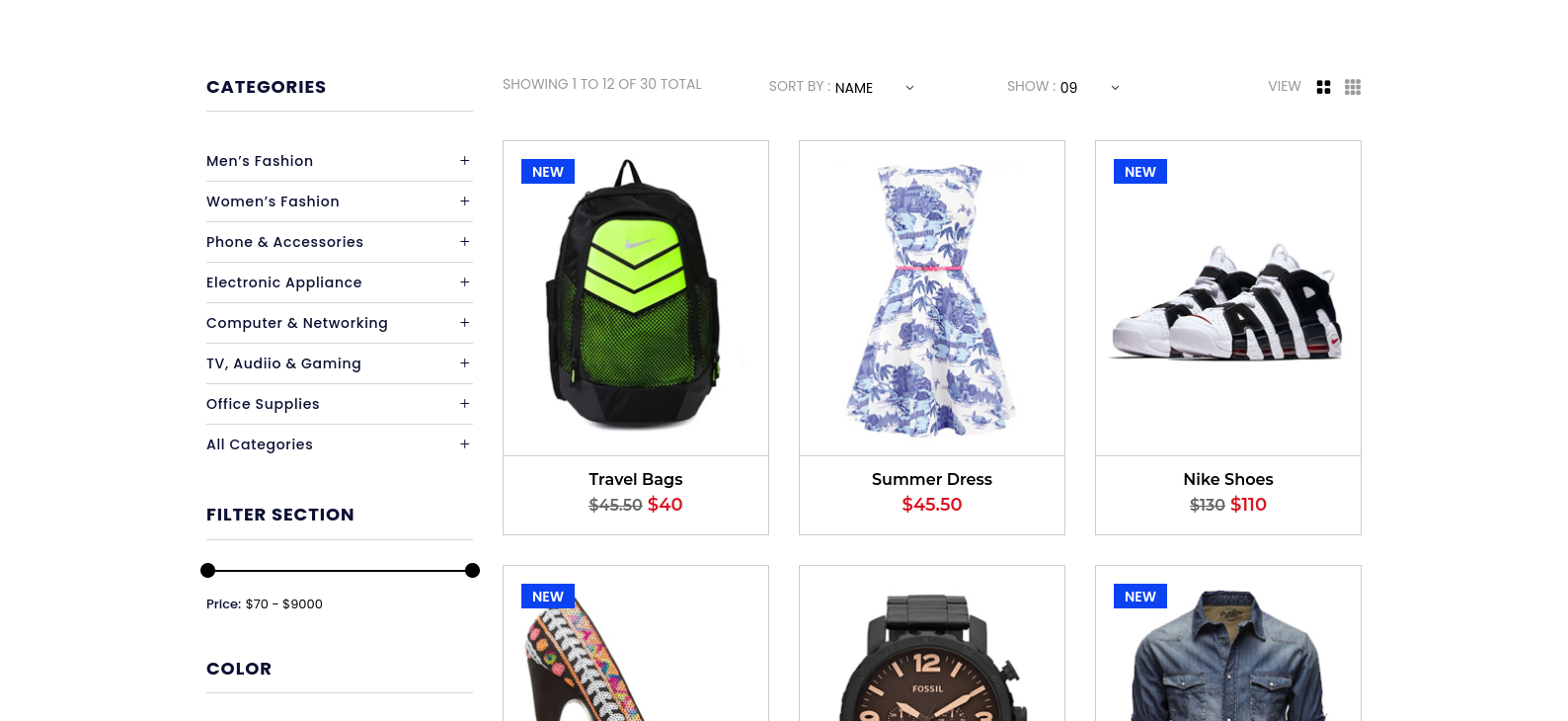Open the Show 09 items dropdown
1568x721 pixels.
1089,88
